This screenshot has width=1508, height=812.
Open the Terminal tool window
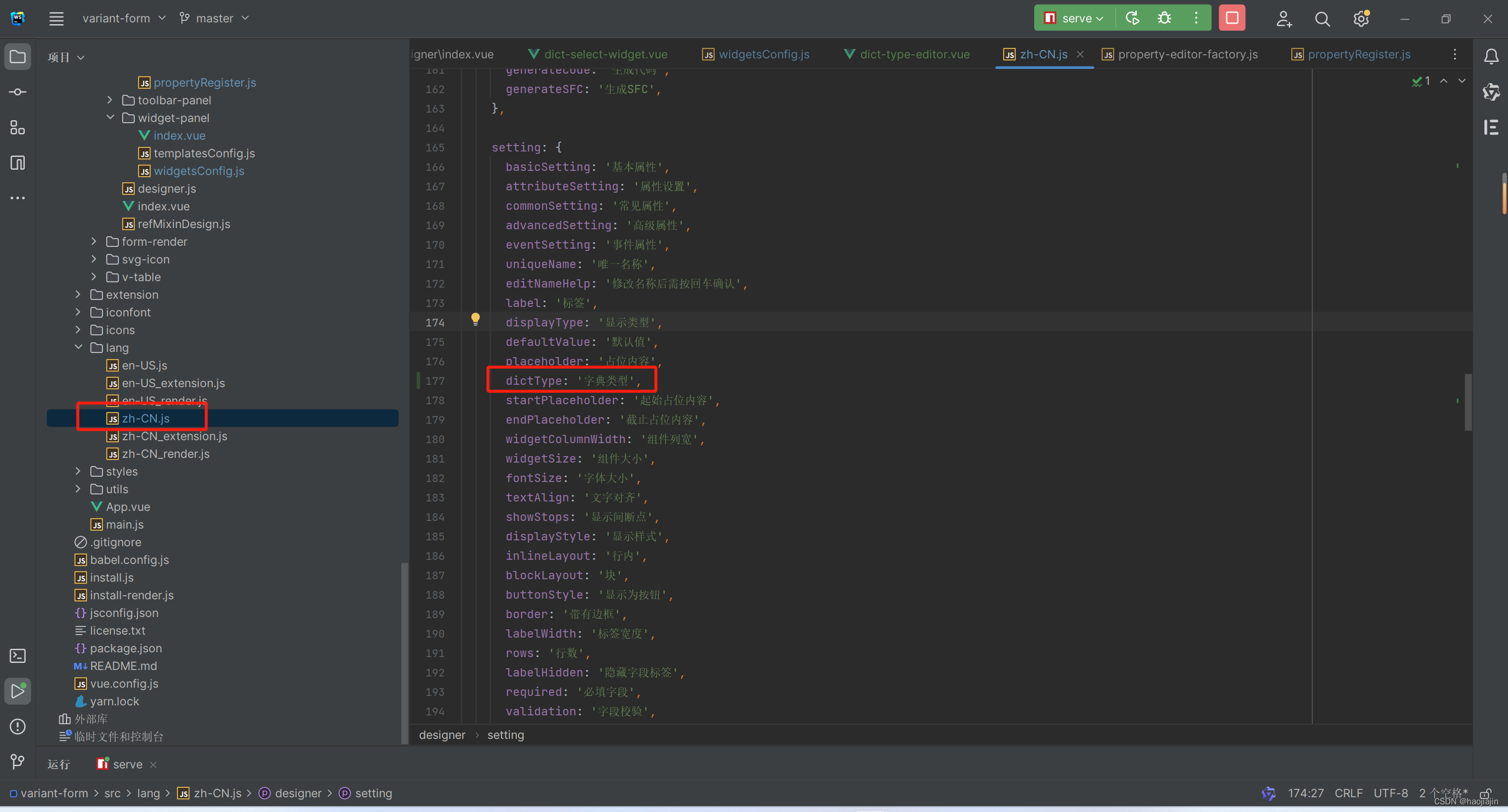(18, 656)
